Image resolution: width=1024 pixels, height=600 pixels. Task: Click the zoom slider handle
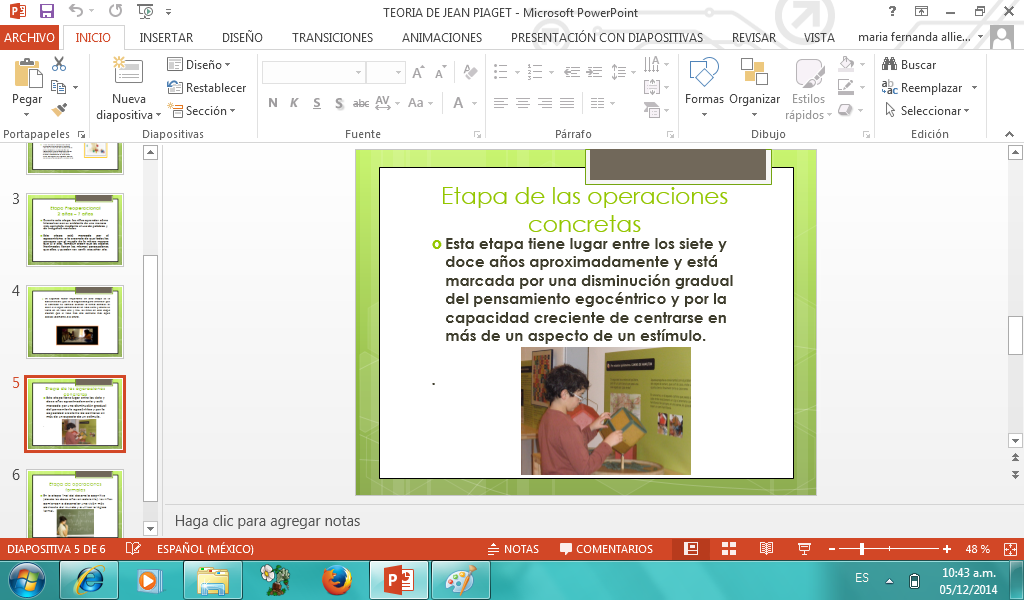pyautogui.click(x=861, y=549)
